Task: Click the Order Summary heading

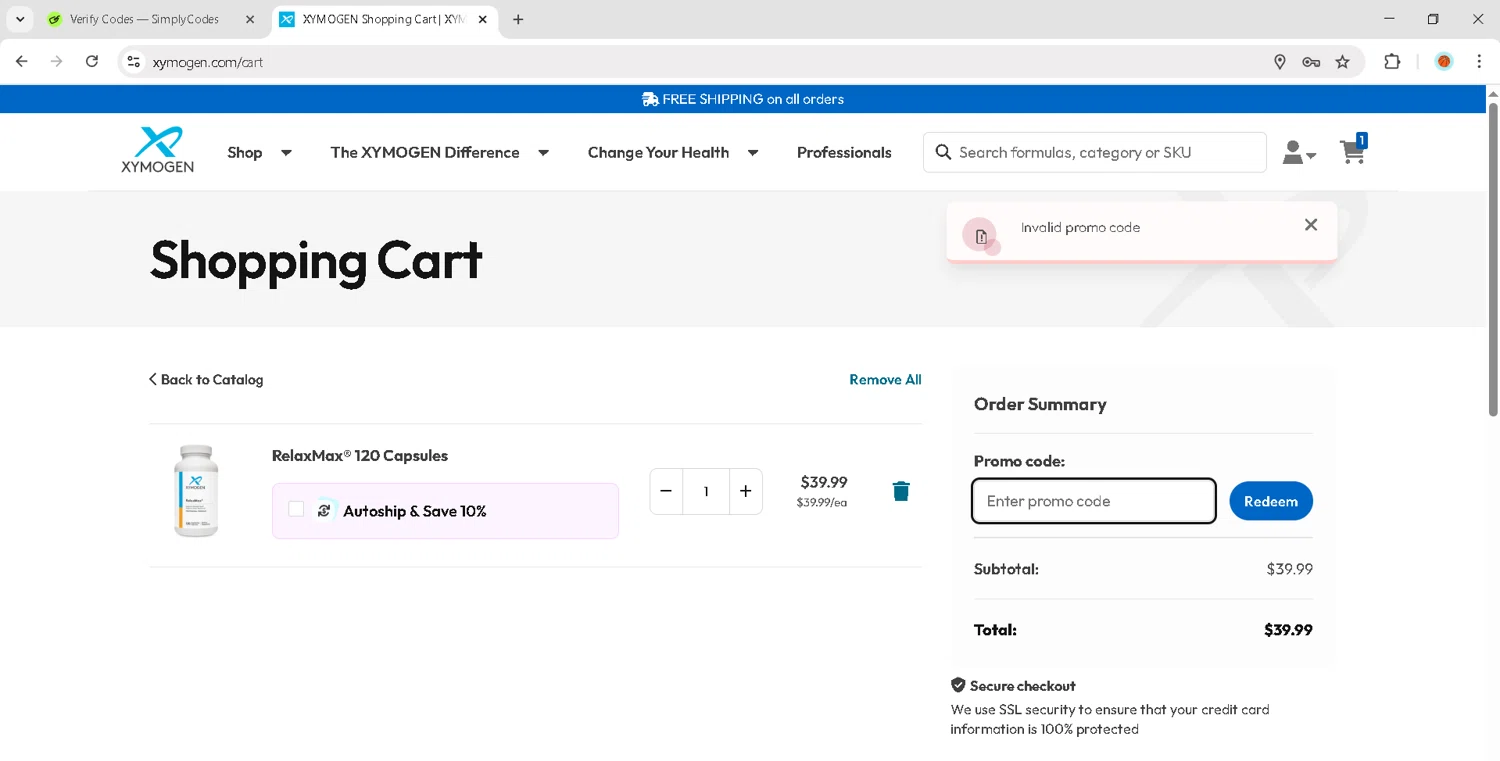Action: pos(1040,404)
